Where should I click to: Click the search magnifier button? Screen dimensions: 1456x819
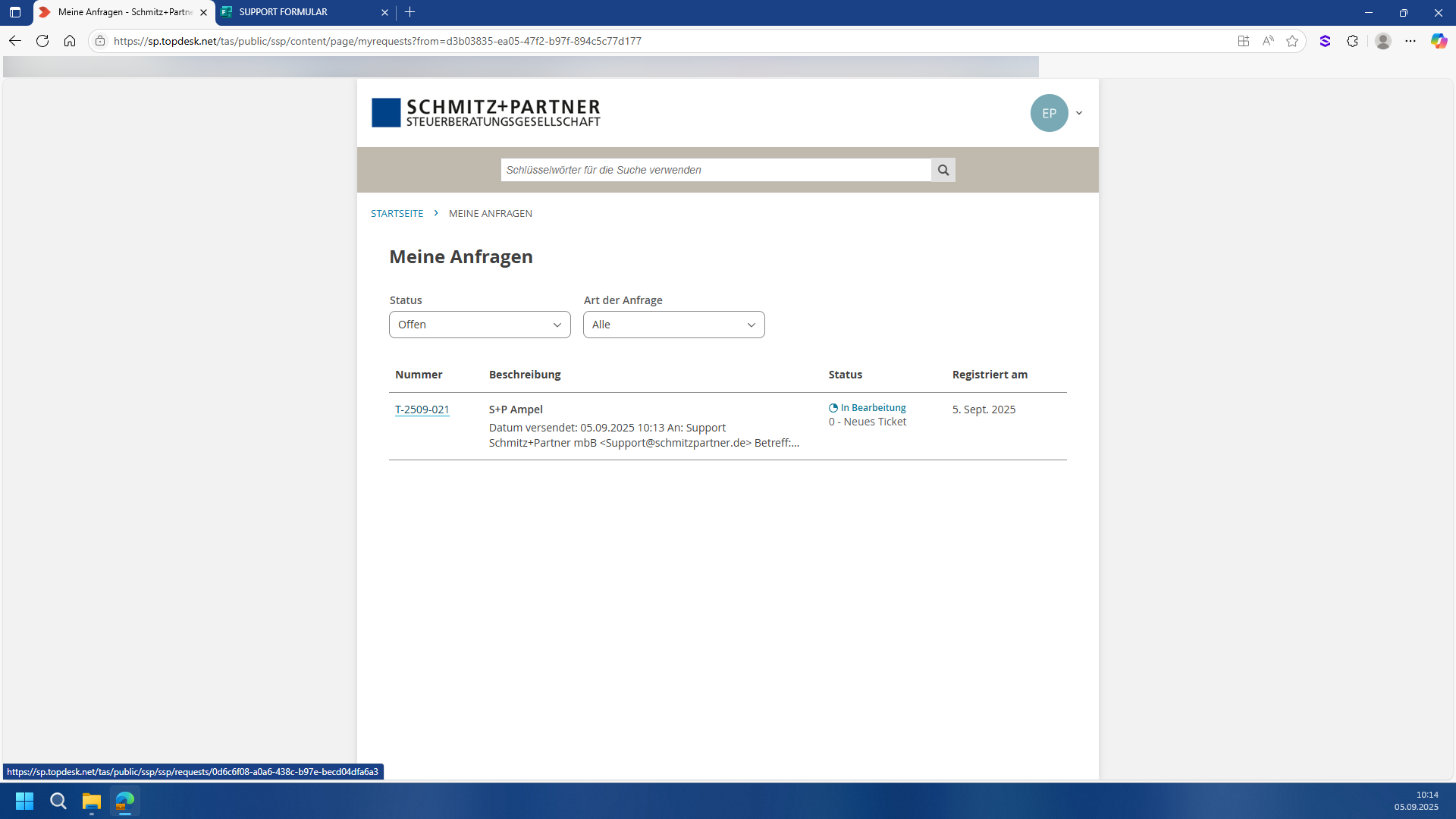pos(943,170)
